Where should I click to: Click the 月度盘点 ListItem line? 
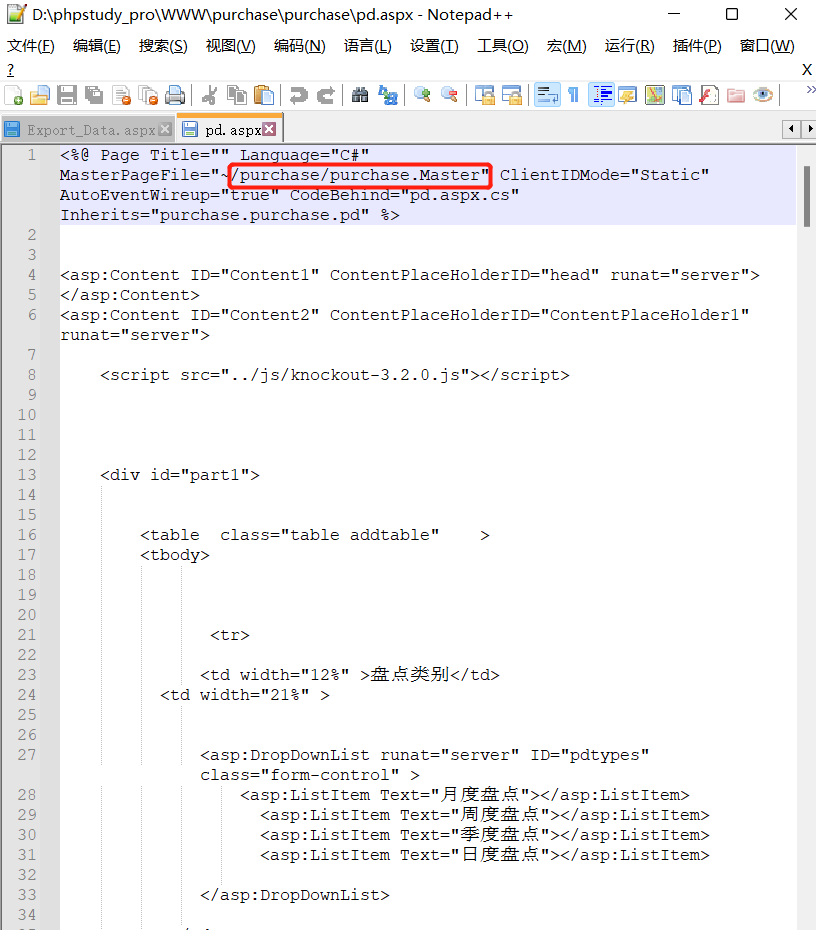465,795
